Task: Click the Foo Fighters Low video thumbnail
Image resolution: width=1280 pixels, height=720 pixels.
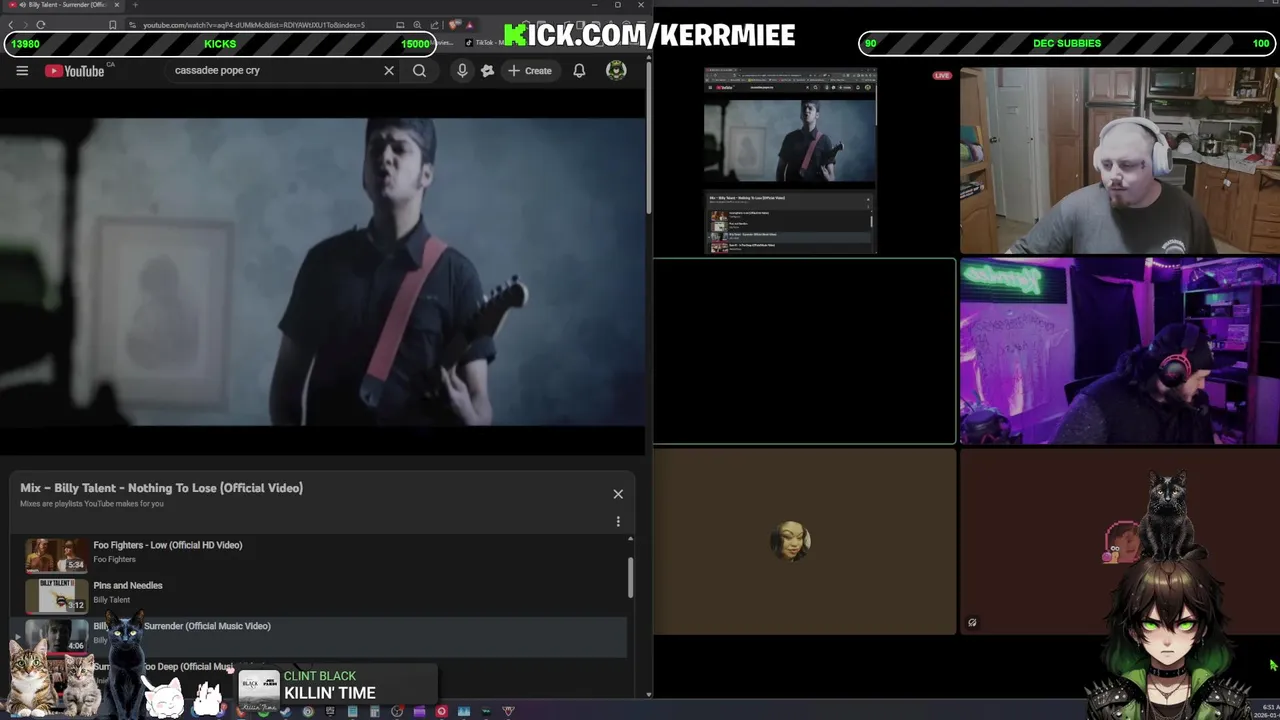Action: (x=57, y=554)
